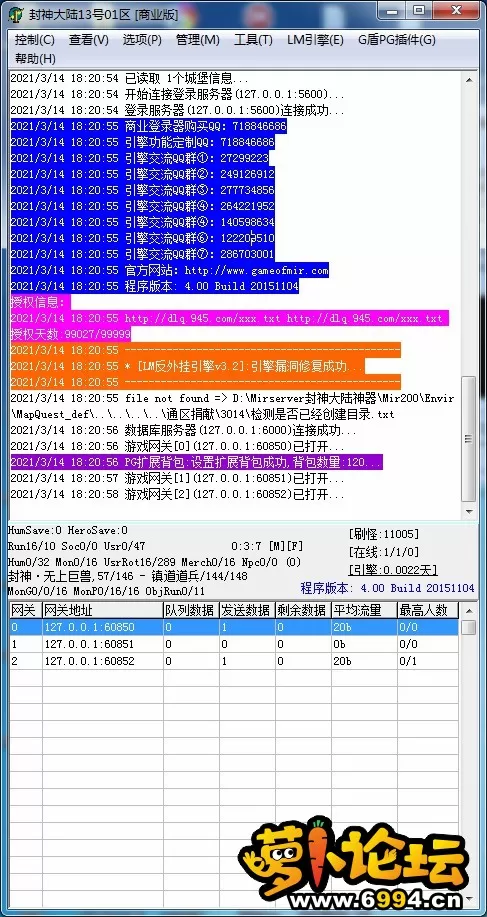Open the 查看(V) menu

click(89, 40)
